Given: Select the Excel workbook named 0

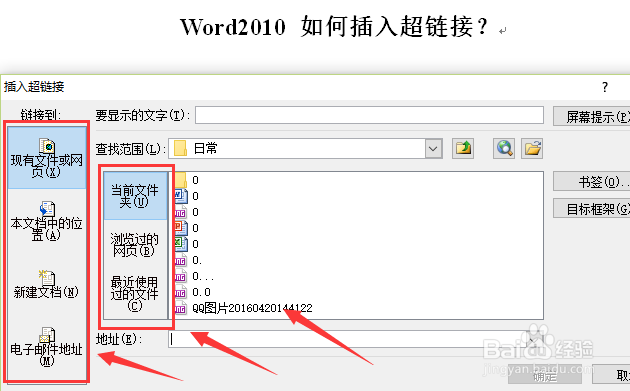Looking at the screenshot, I should [187, 244].
